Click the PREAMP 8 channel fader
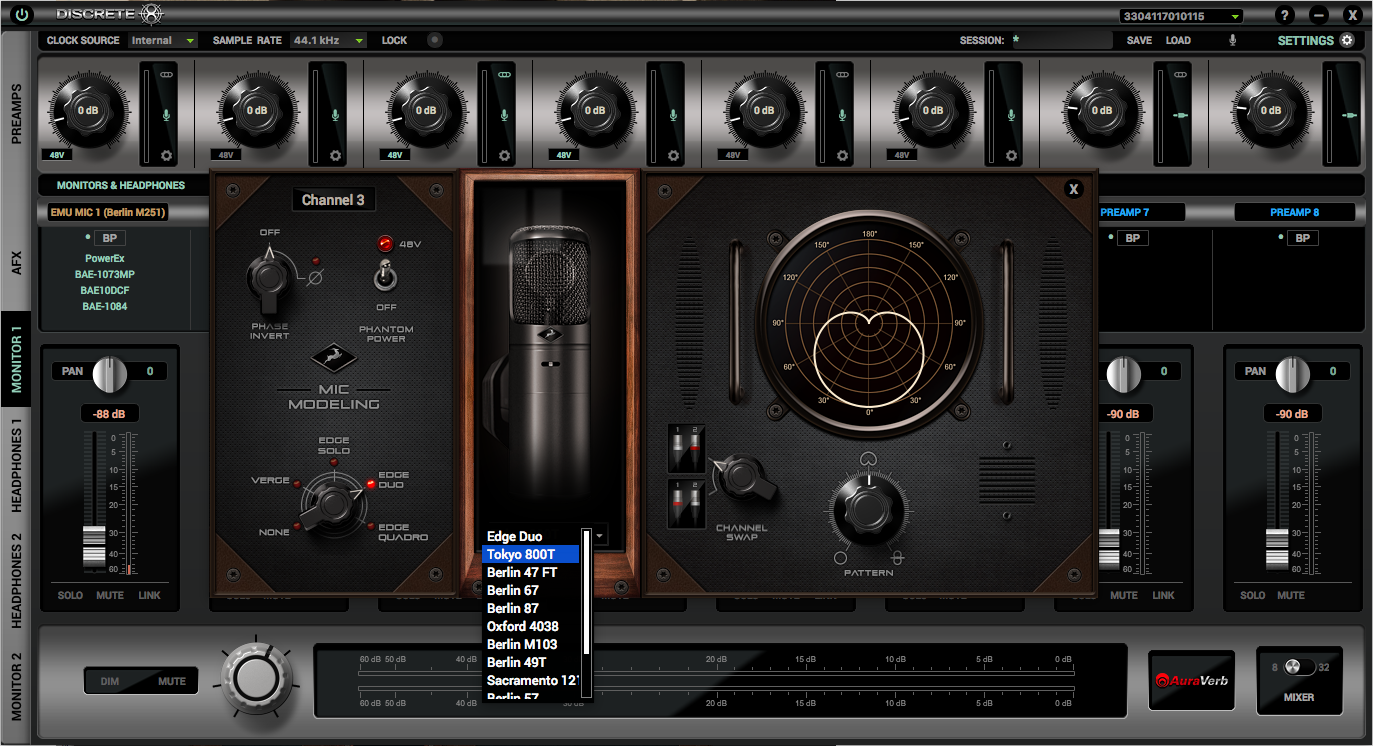This screenshot has width=1373, height=746. click(x=1278, y=548)
